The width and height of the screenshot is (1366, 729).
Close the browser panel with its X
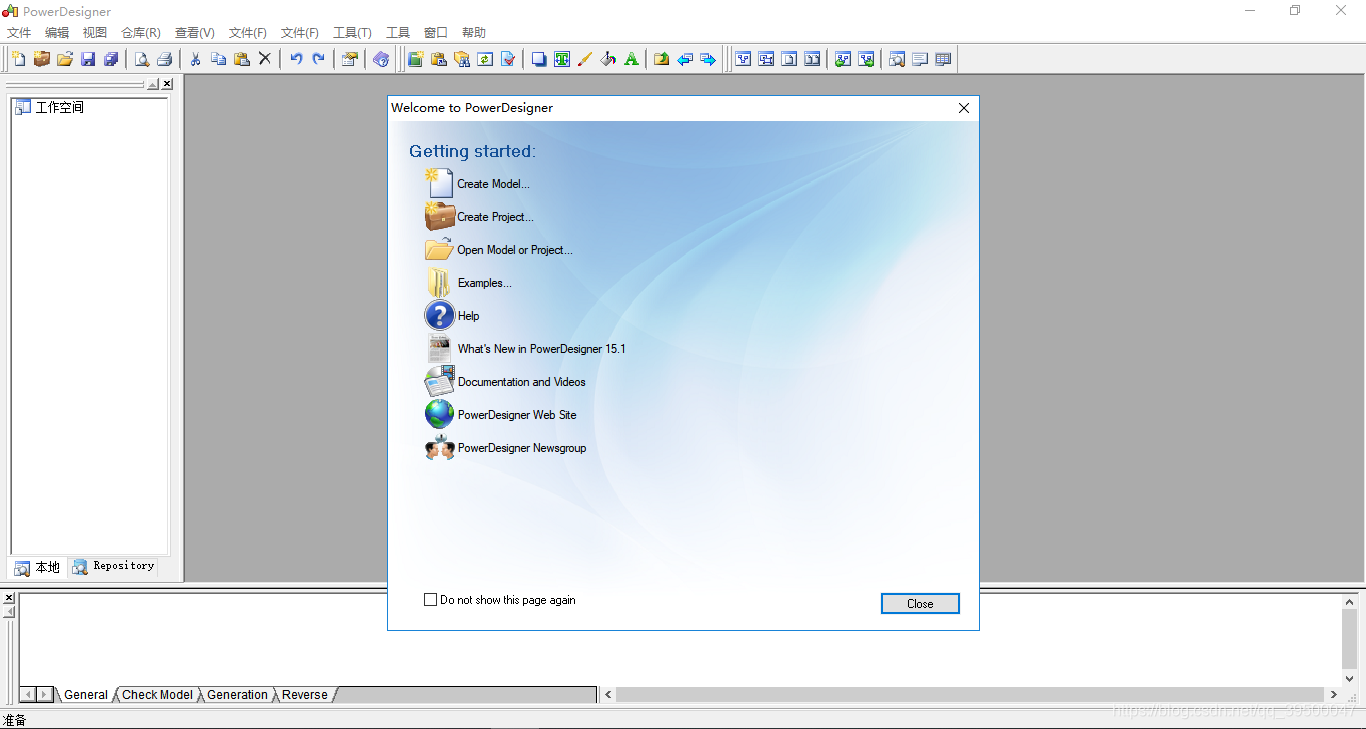point(167,85)
